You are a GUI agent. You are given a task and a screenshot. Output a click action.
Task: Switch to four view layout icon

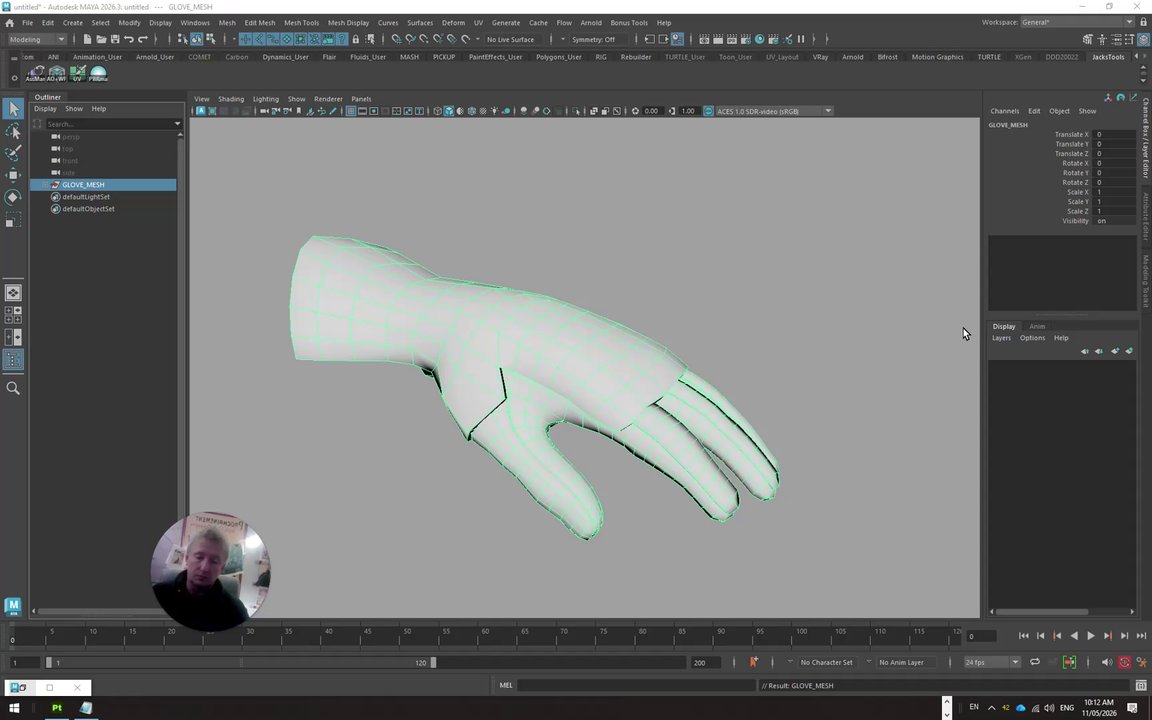pos(13,315)
